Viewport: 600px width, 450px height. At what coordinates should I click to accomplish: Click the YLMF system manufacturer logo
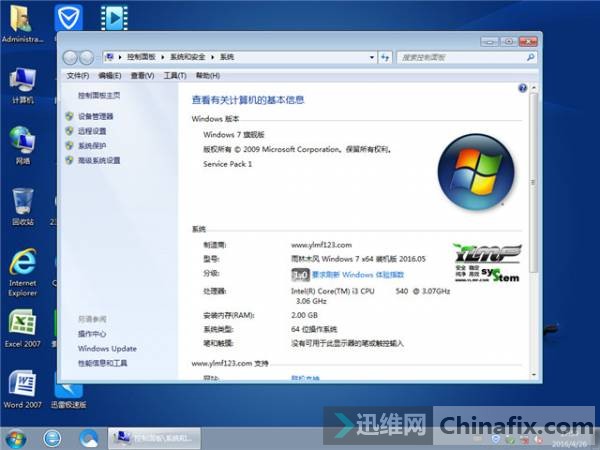coord(488,262)
